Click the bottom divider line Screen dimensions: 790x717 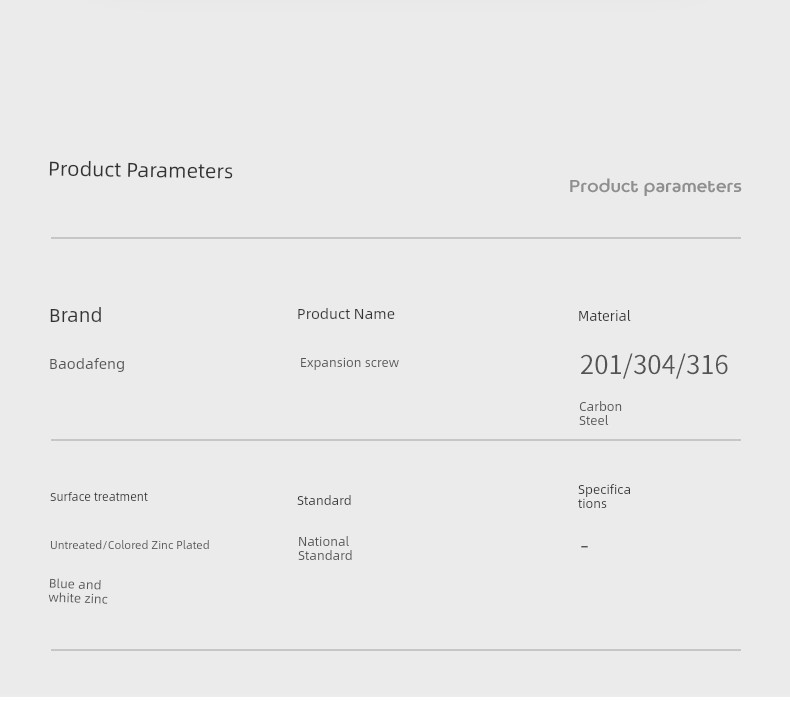pos(396,650)
